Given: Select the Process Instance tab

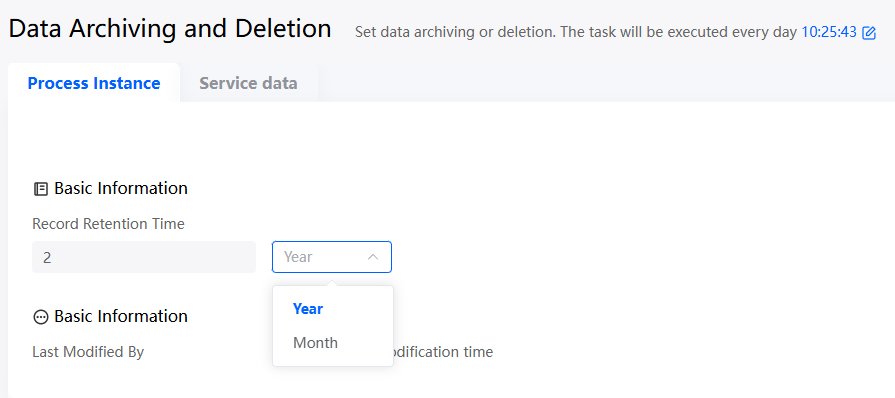Looking at the screenshot, I should point(94,83).
